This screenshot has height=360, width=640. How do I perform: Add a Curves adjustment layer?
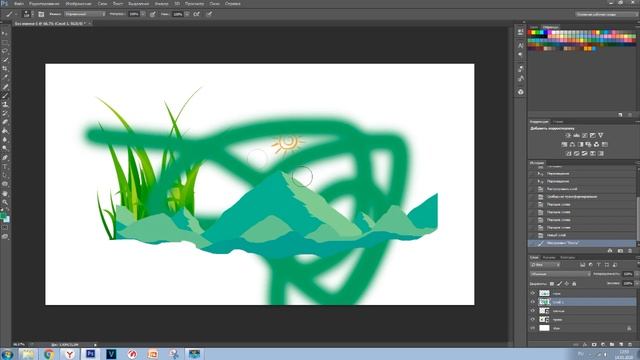click(x=584, y=136)
